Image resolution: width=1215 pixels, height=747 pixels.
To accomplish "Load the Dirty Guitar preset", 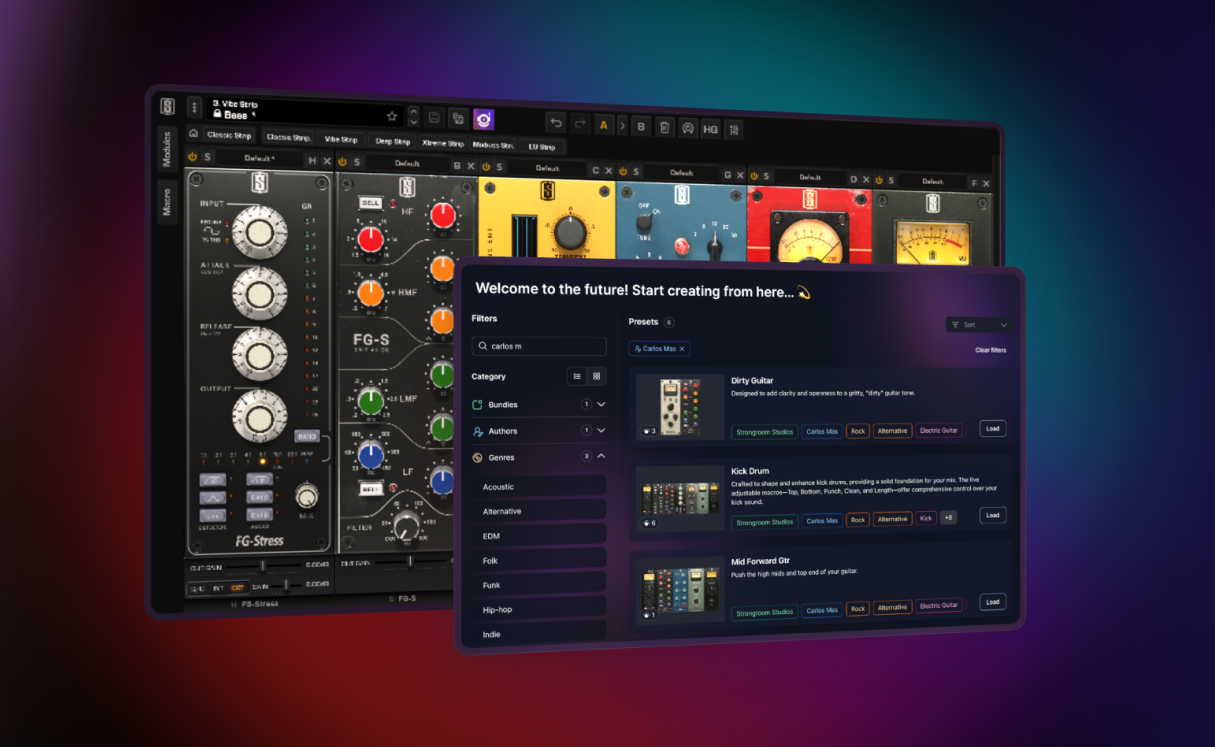I will 991,428.
